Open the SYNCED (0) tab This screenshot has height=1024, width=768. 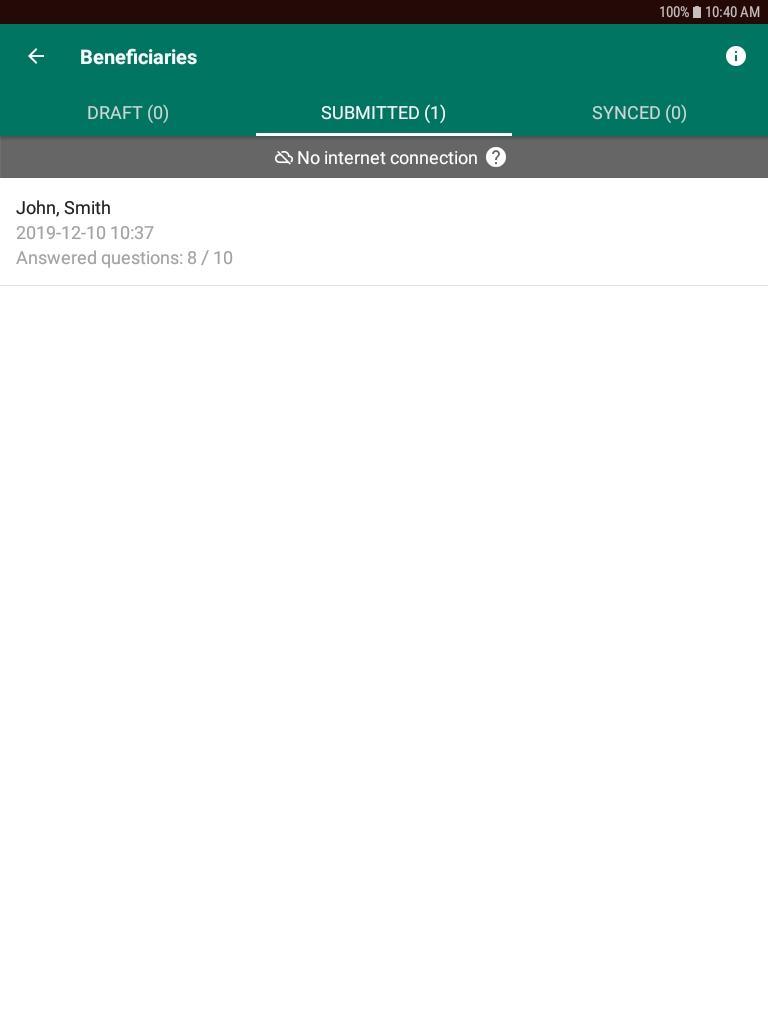pyautogui.click(x=639, y=113)
